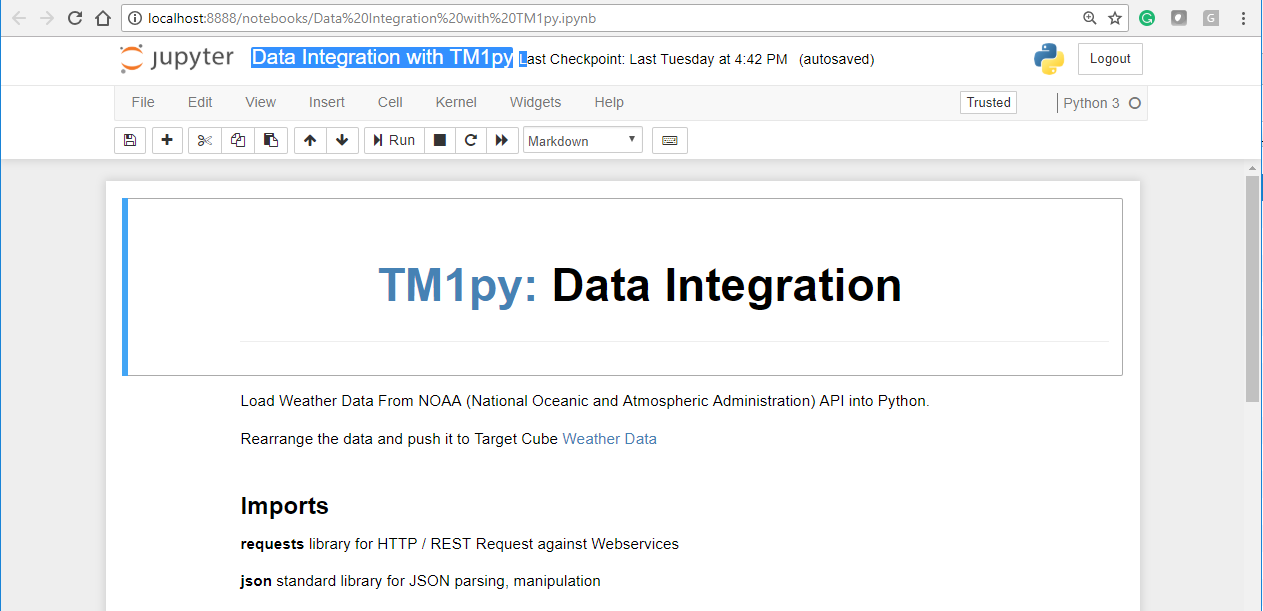Open the Weather Data link
Viewport: 1263px width, 611px height.
[x=609, y=439]
